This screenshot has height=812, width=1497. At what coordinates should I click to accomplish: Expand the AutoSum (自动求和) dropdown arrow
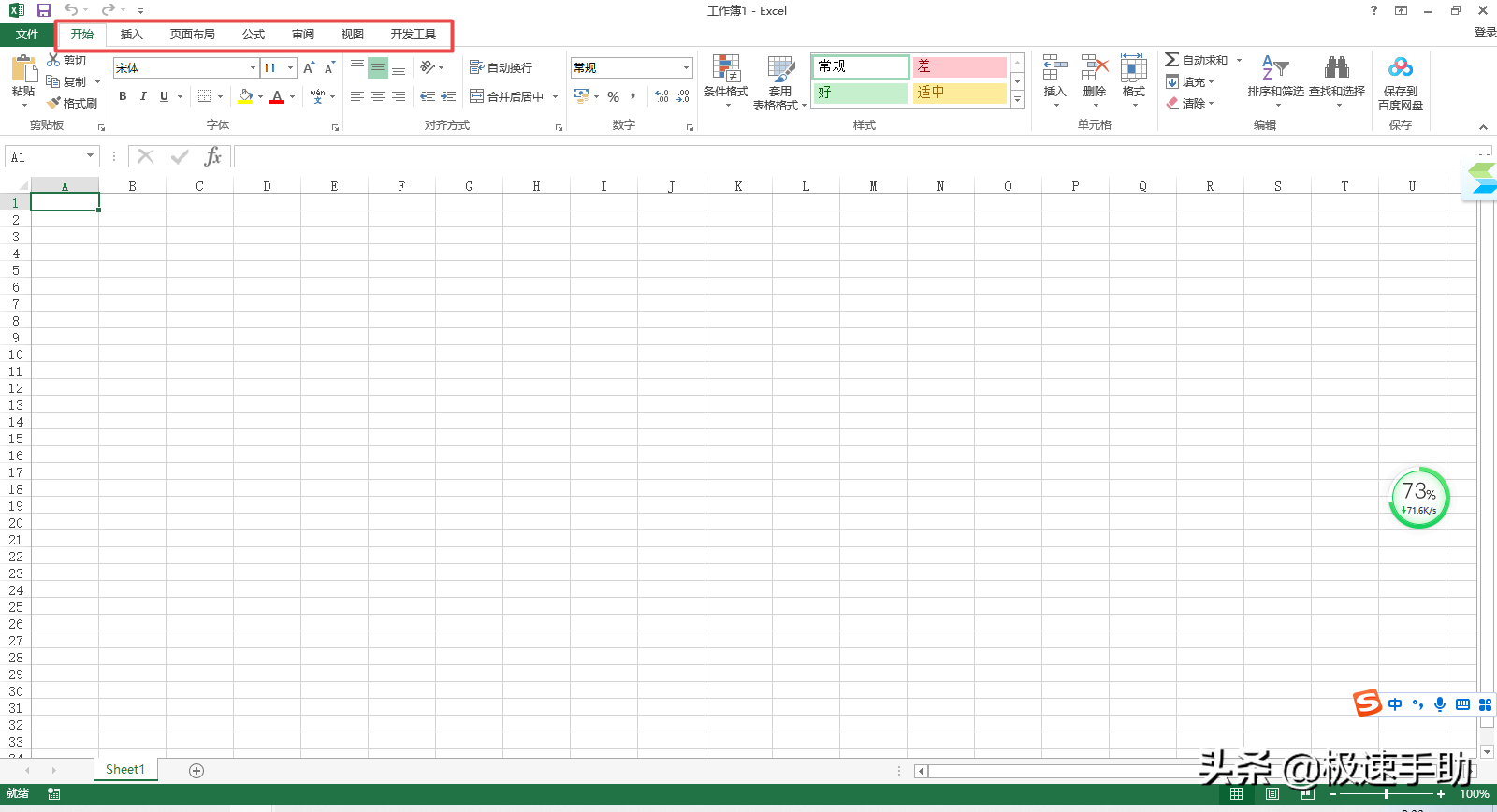click(x=1240, y=60)
